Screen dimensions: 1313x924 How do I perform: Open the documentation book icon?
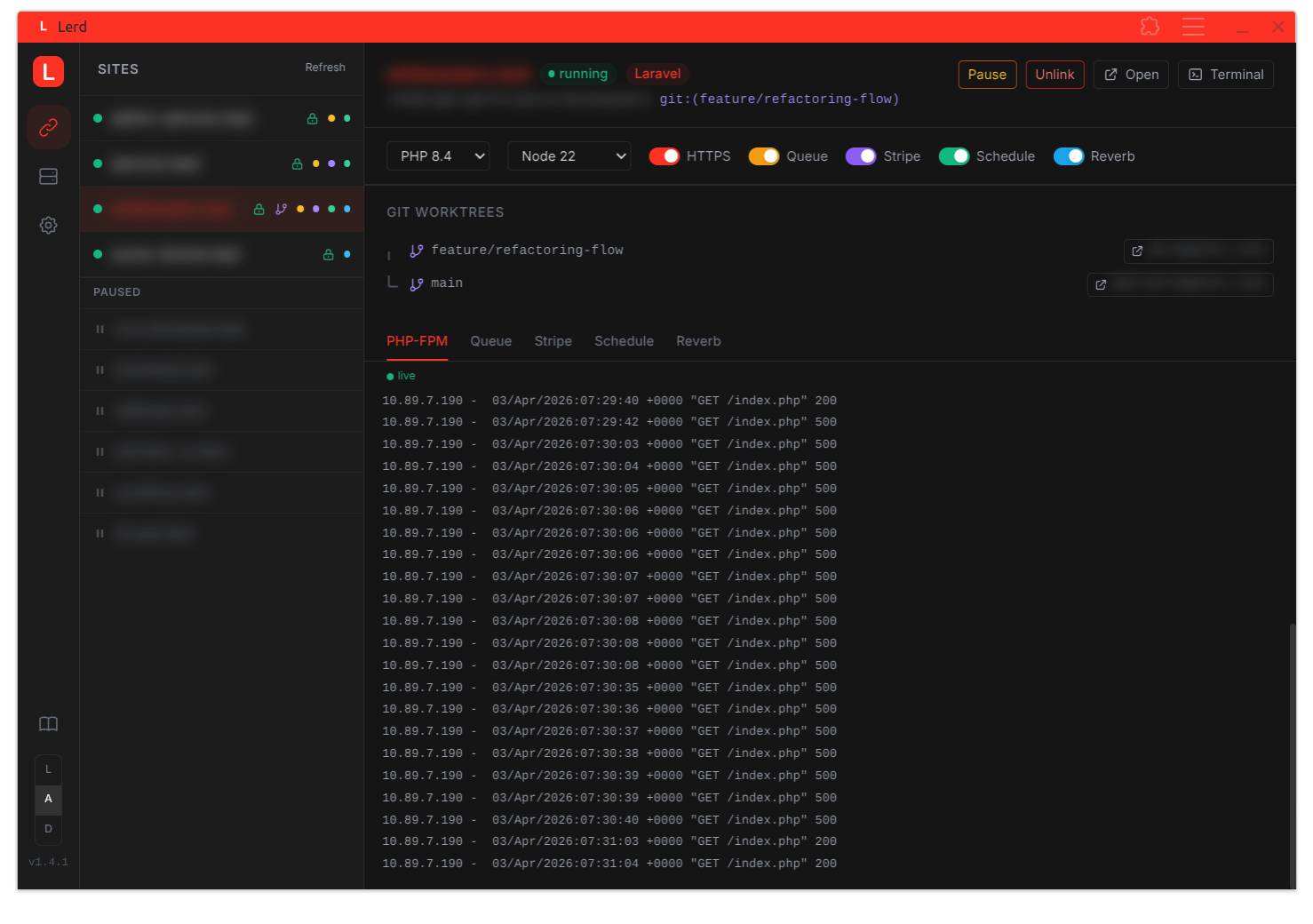pos(49,724)
